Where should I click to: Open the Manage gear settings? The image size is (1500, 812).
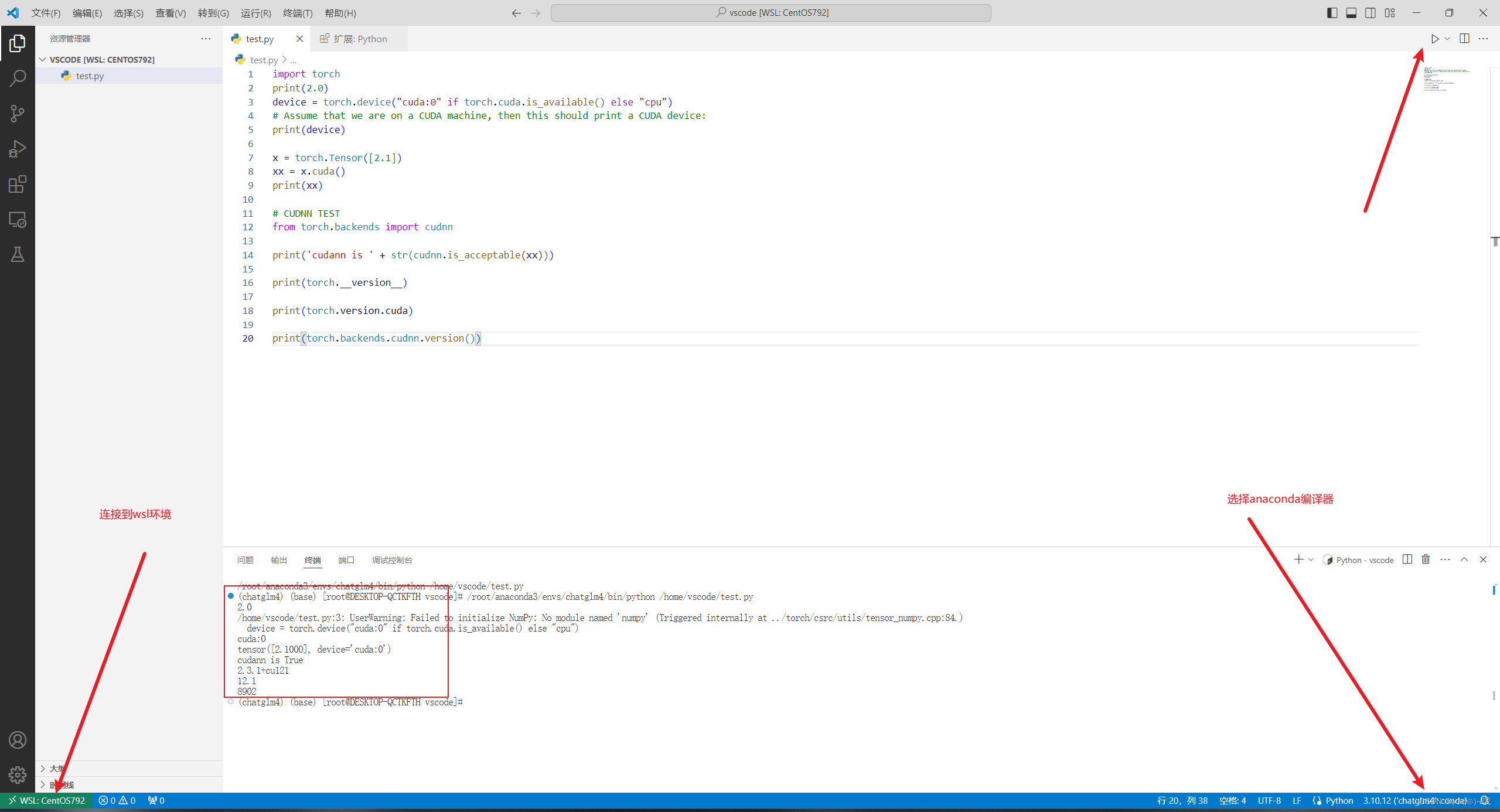pyautogui.click(x=18, y=775)
